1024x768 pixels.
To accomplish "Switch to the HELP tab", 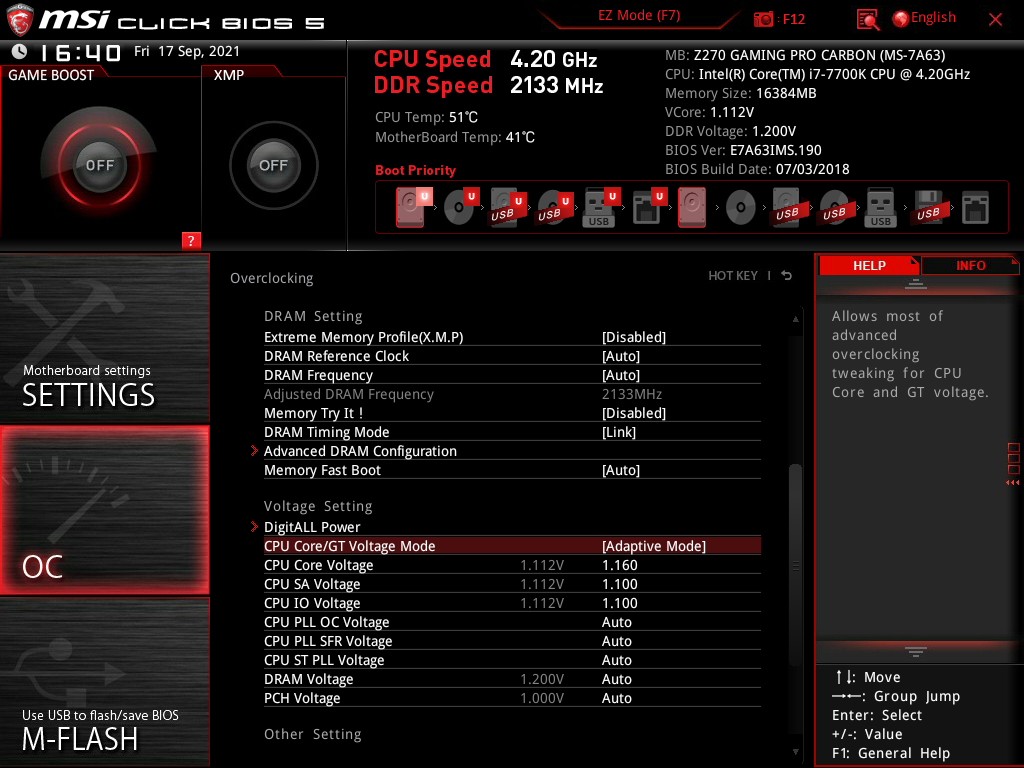I will pos(869,265).
